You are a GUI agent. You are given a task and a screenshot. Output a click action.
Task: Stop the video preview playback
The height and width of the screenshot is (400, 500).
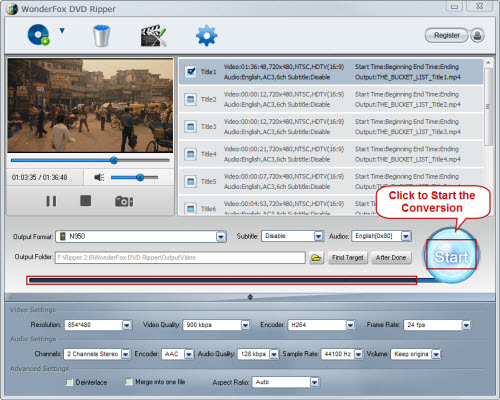coord(85,201)
